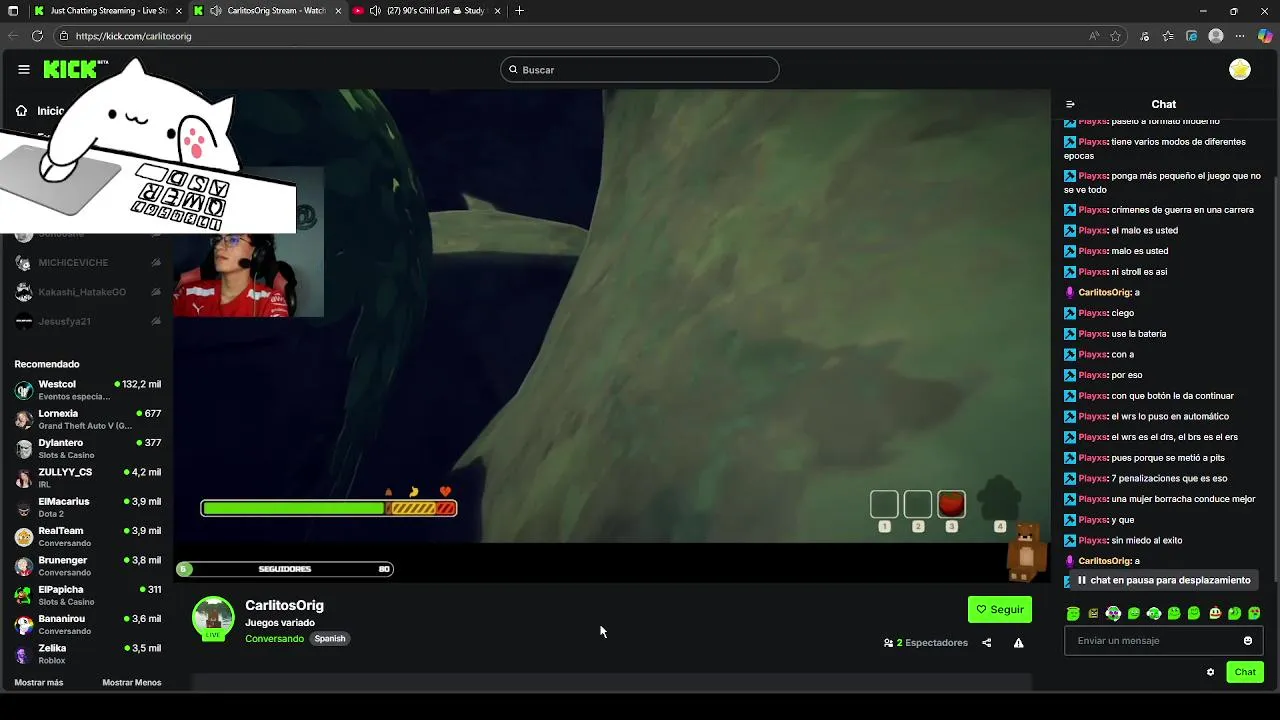
Task: Switch to CarlitosOrig Stream tab
Action: coord(268,11)
